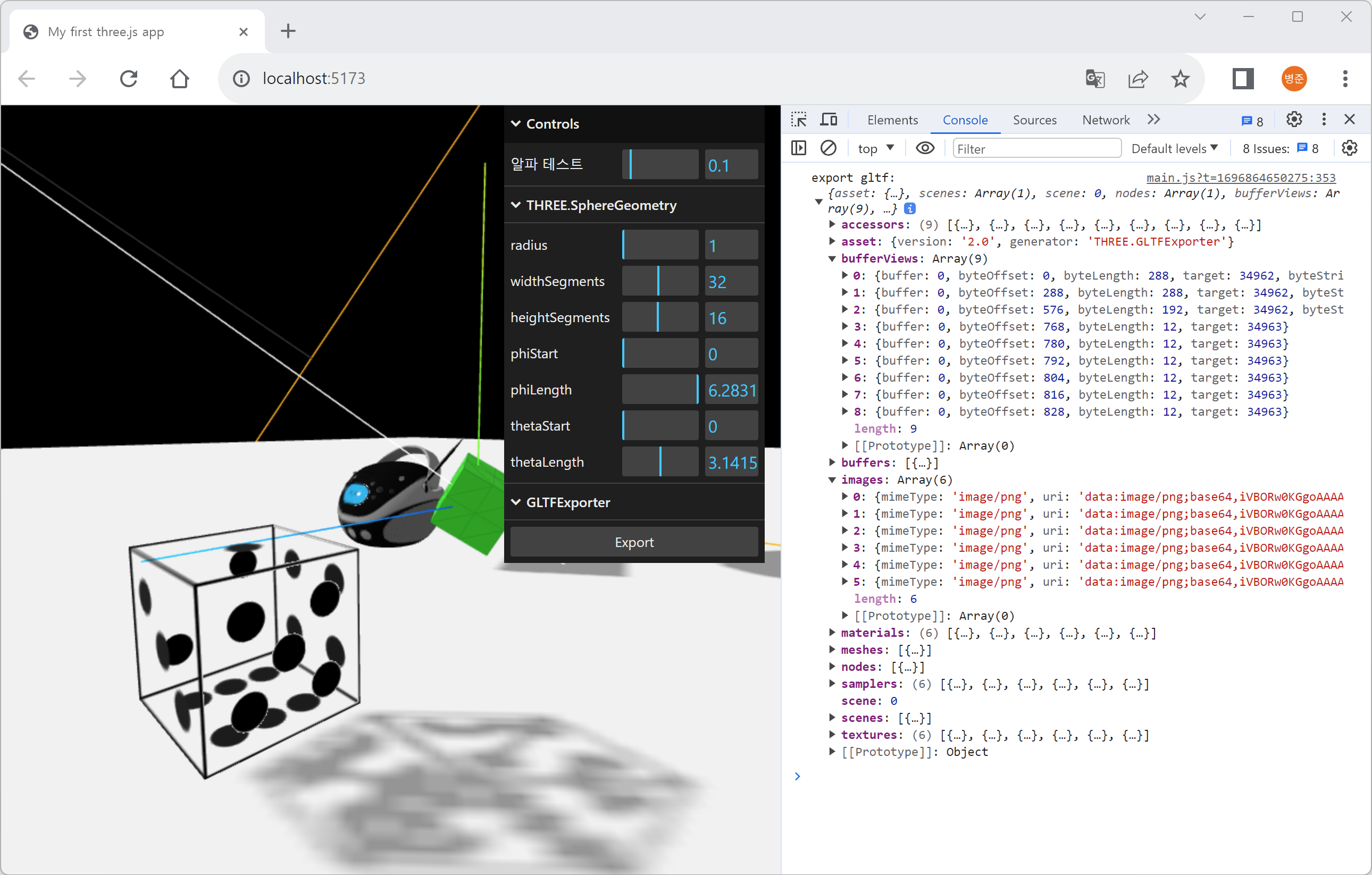This screenshot has width=1372, height=875.
Task: Click the browser side panel icon
Action: [x=1243, y=79]
